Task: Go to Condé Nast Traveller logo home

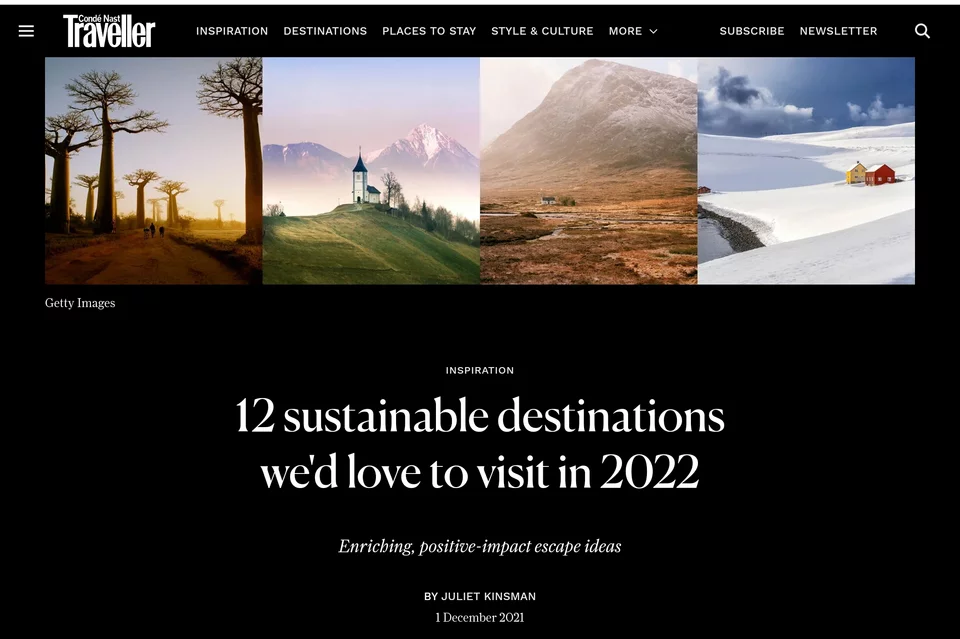Action: [x=109, y=31]
